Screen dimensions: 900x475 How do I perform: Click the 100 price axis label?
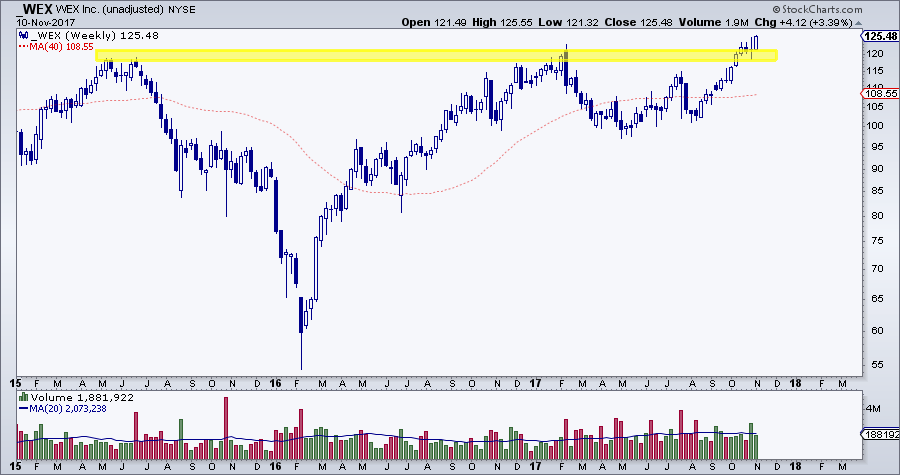[875, 126]
